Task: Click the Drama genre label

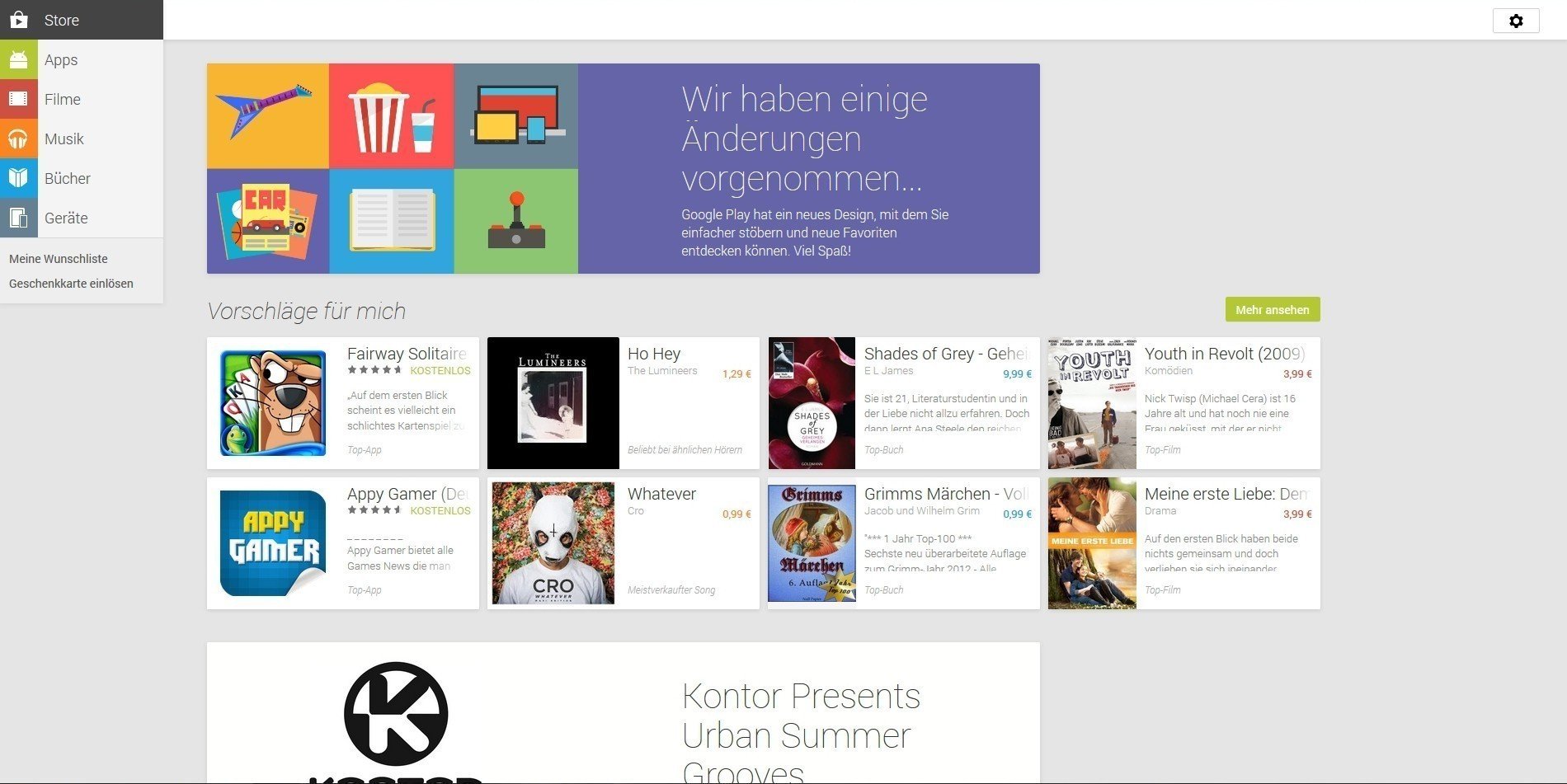Action: coord(1160,511)
